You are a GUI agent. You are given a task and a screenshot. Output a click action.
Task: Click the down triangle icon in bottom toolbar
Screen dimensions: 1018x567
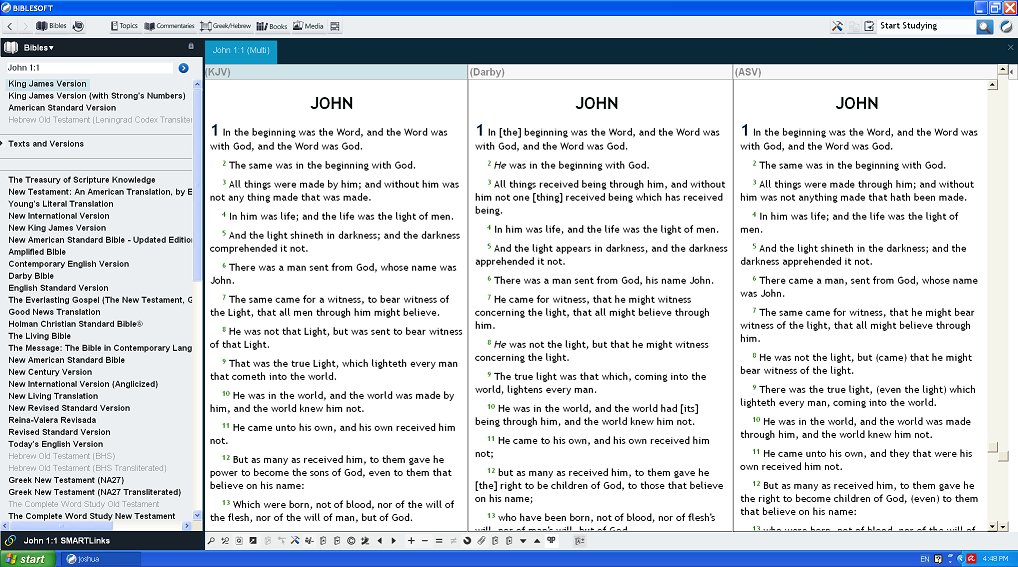(x=523, y=541)
